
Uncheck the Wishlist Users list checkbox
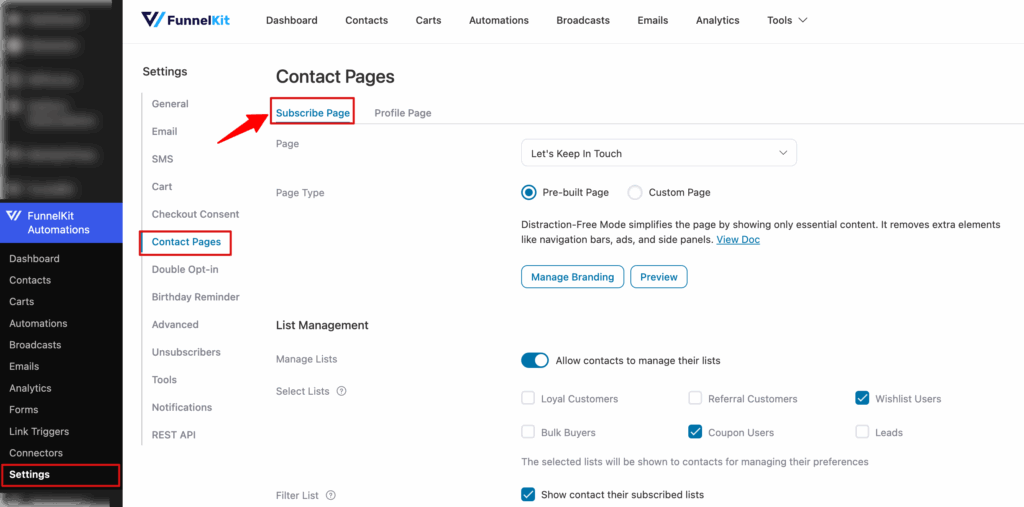point(863,398)
